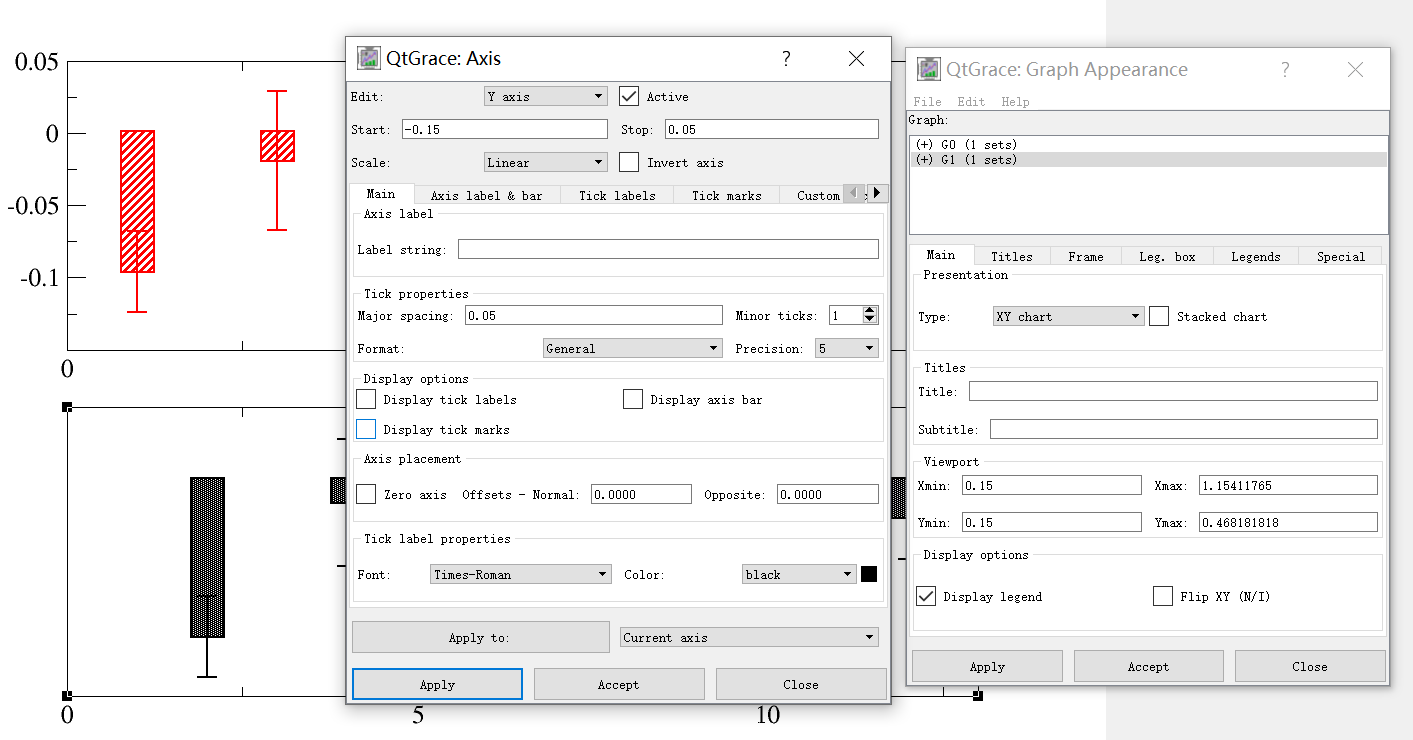This screenshot has height=740, width=1413.
Task: Open context help via Axis dialog question mark
Action: (786, 59)
